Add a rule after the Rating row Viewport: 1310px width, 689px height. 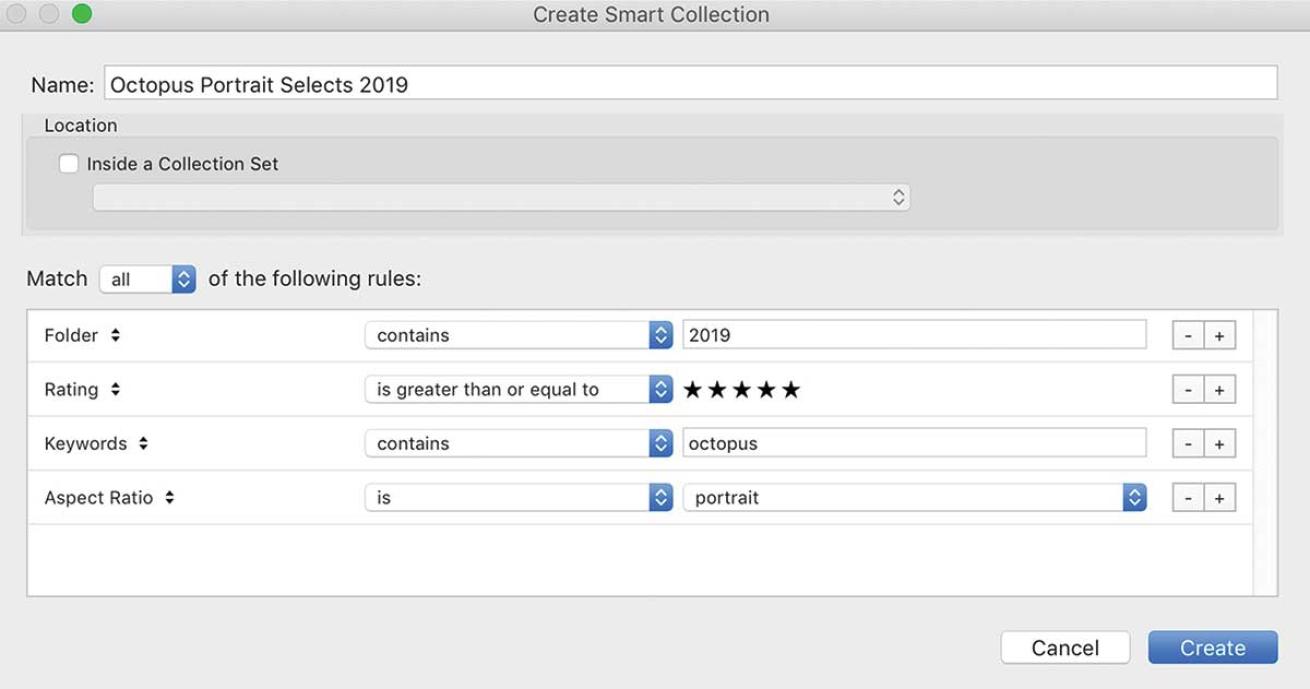tap(1219, 390)
